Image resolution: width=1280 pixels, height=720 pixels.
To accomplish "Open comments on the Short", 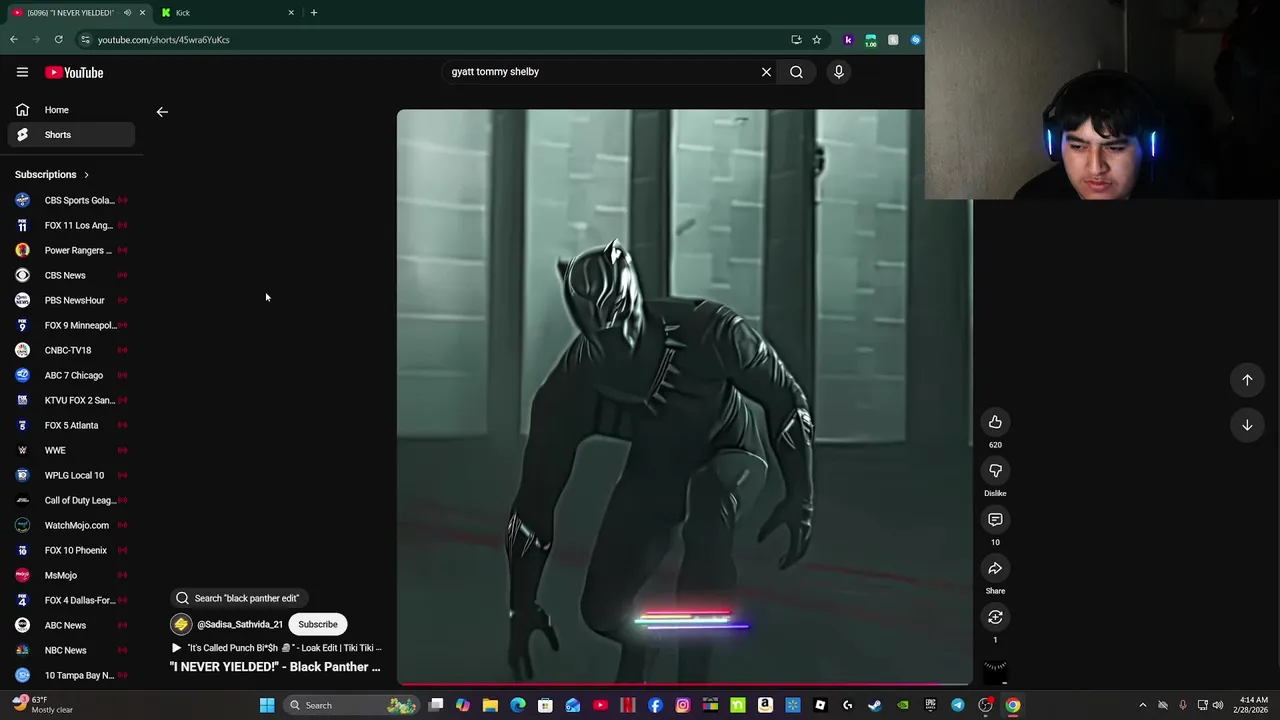I will tap(995, 520).
